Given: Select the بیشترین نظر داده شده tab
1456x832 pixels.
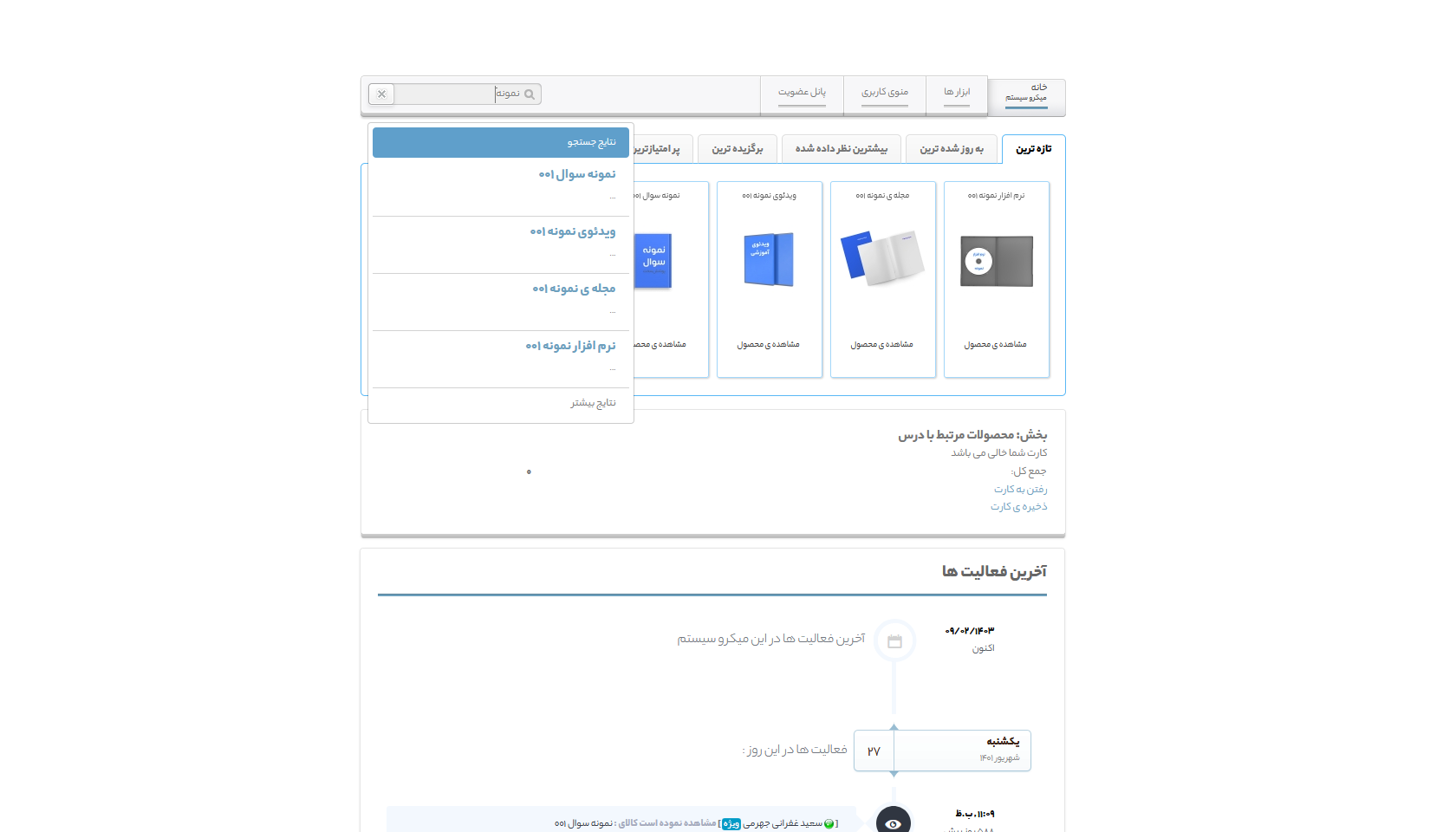Looking at the screenshot, I should pyautogui.click(x=841, y=149).
